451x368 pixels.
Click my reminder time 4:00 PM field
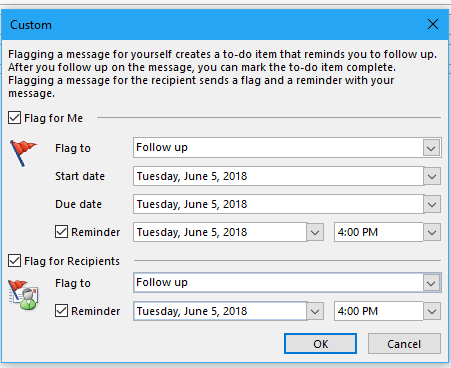click(x=379, y=232)
